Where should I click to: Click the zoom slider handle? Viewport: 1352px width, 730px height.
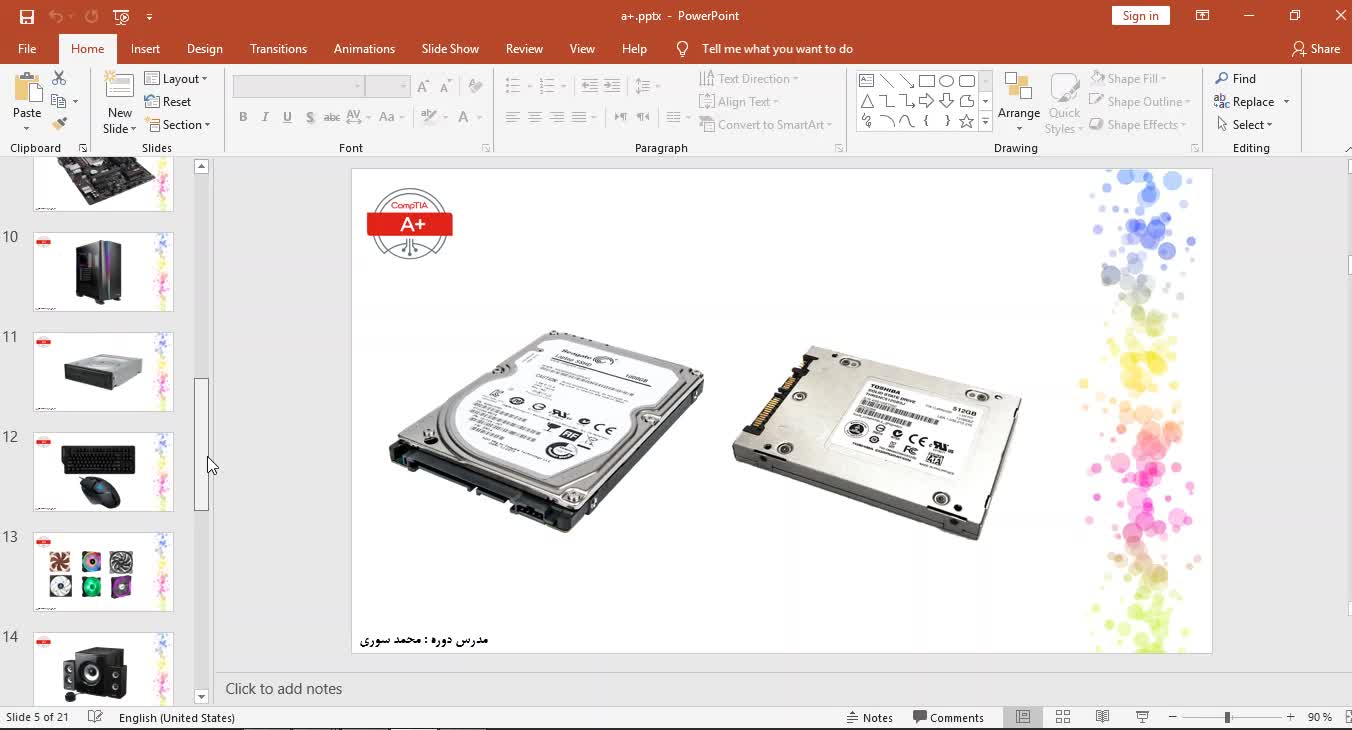(1227, 717)
